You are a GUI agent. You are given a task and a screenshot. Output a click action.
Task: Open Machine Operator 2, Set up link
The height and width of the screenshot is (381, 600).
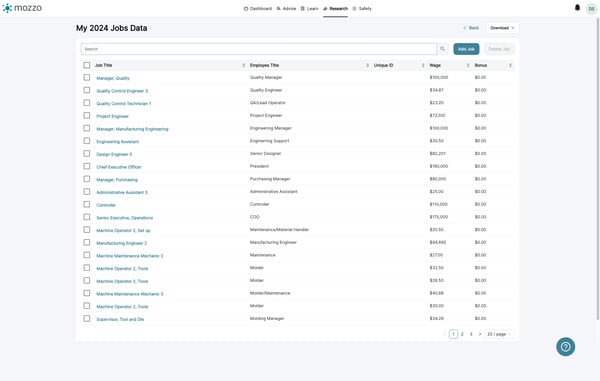pyautogui.click(x=123, y=230)
